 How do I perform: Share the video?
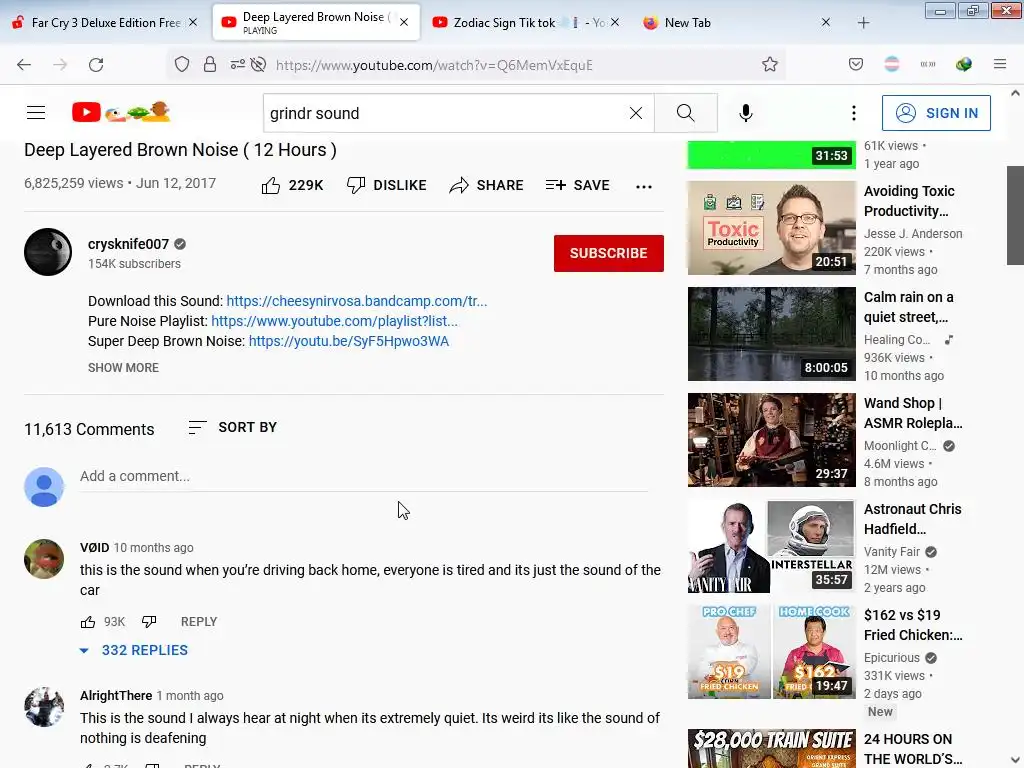[487, 185]
